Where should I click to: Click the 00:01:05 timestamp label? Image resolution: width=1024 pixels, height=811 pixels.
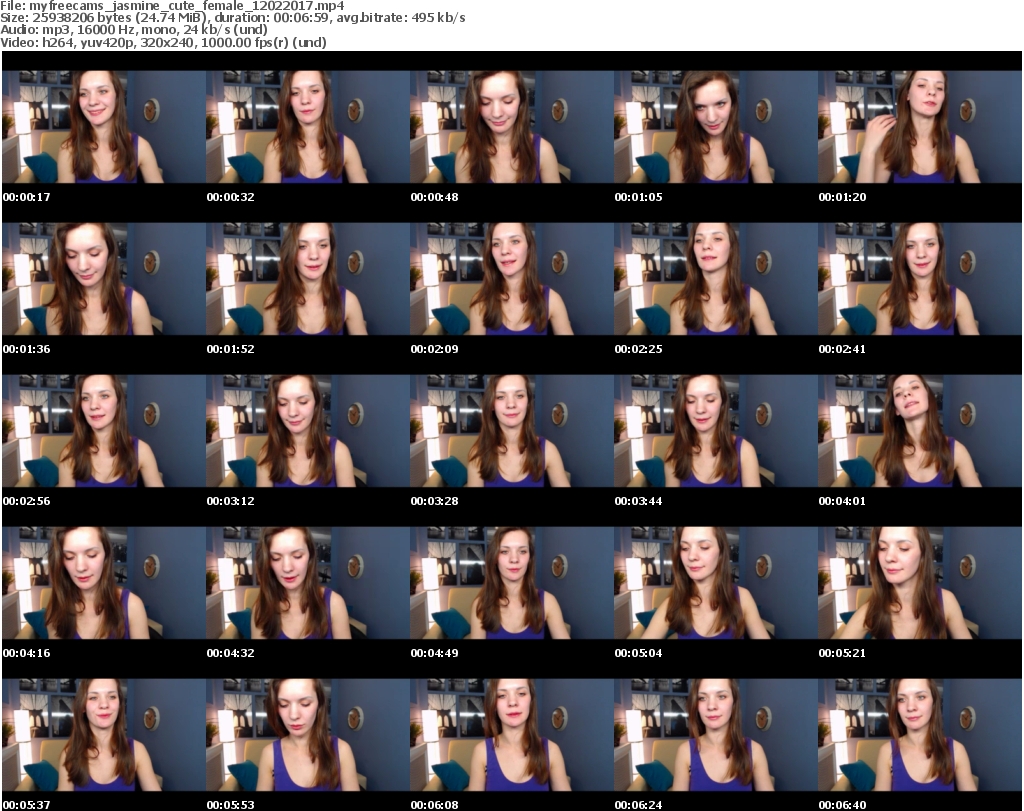click(x=638, y=197)
